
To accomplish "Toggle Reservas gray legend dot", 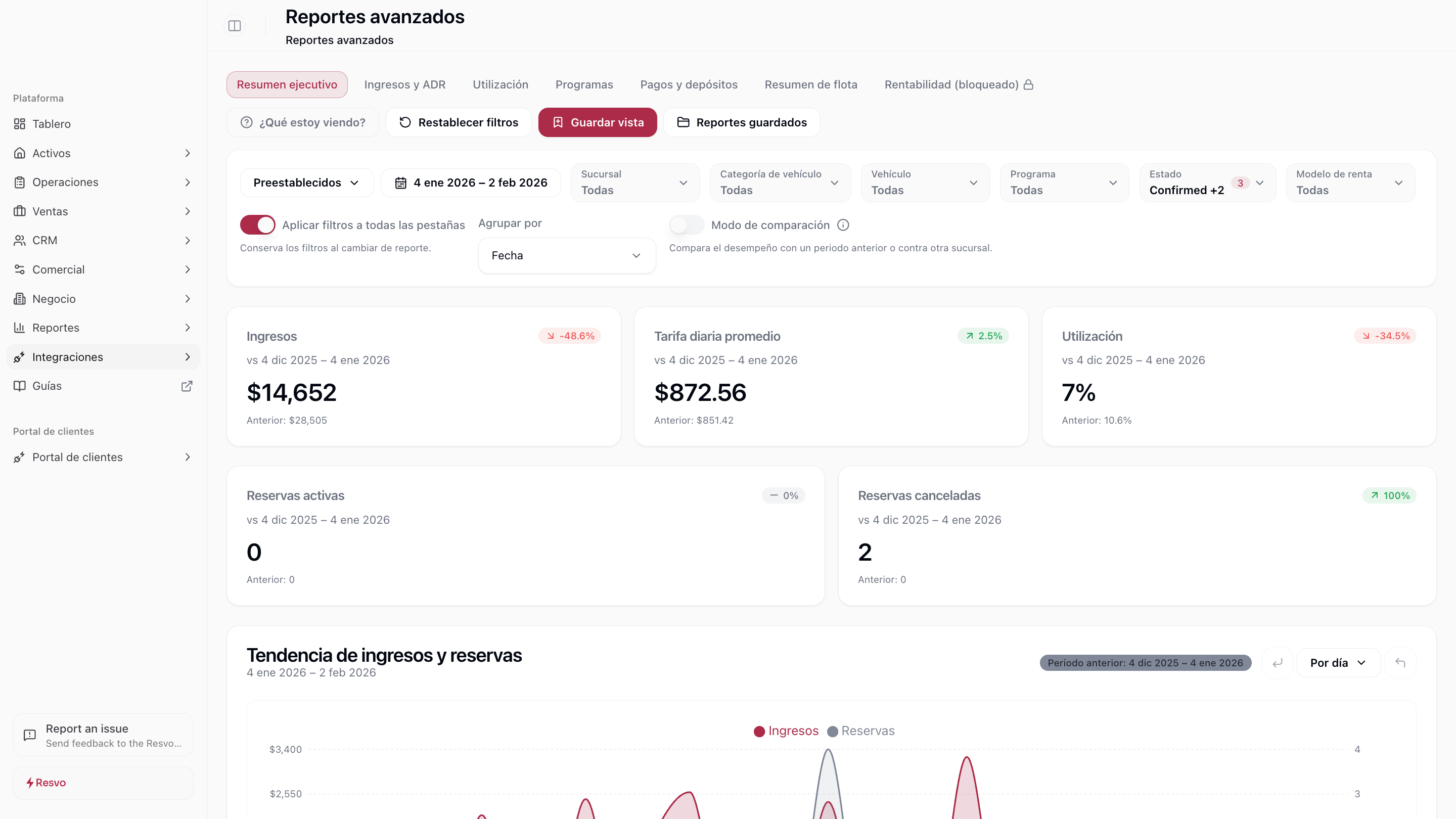I will (832, 732).
